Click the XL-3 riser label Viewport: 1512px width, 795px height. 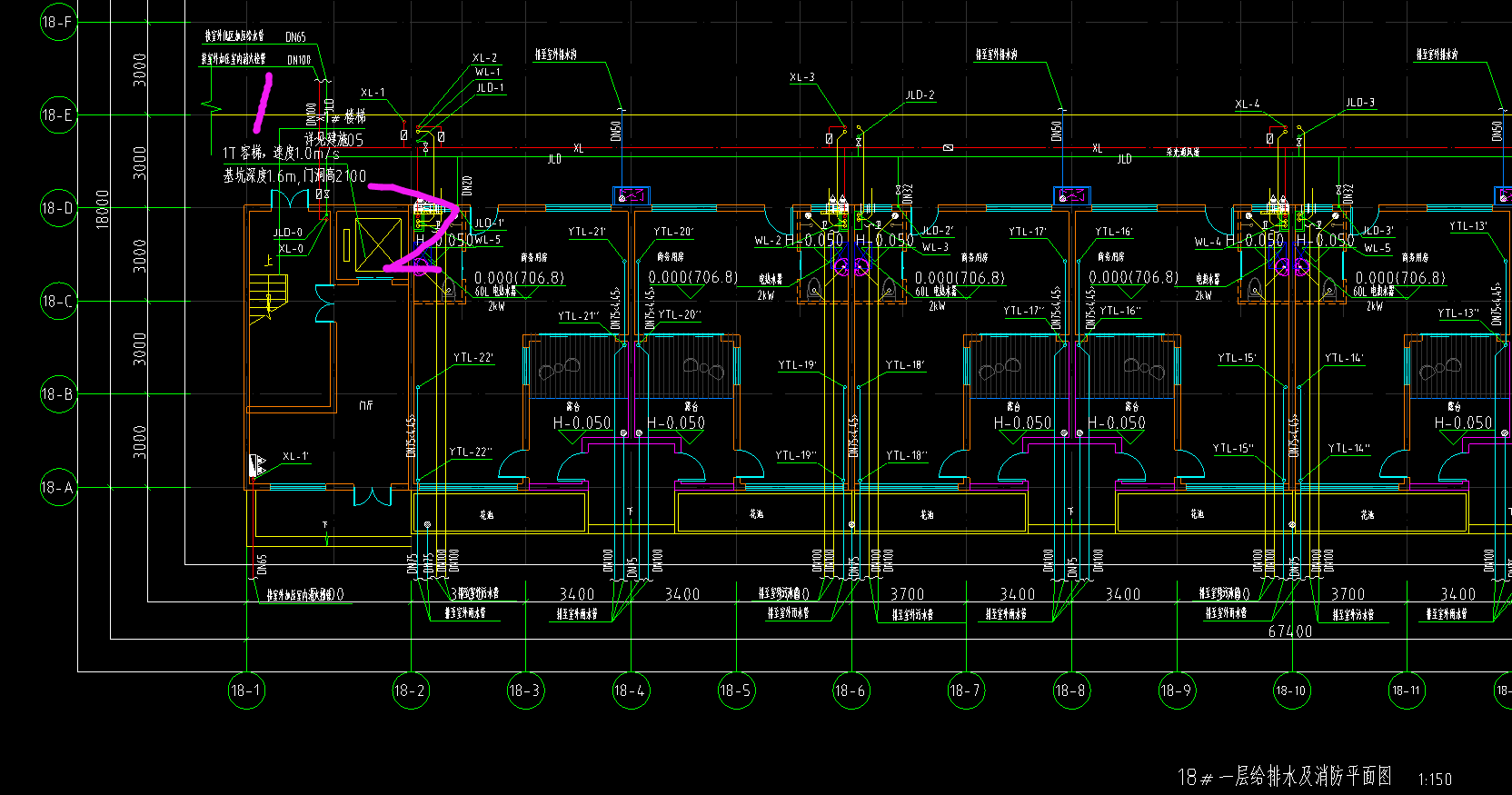tap(802, 77)
